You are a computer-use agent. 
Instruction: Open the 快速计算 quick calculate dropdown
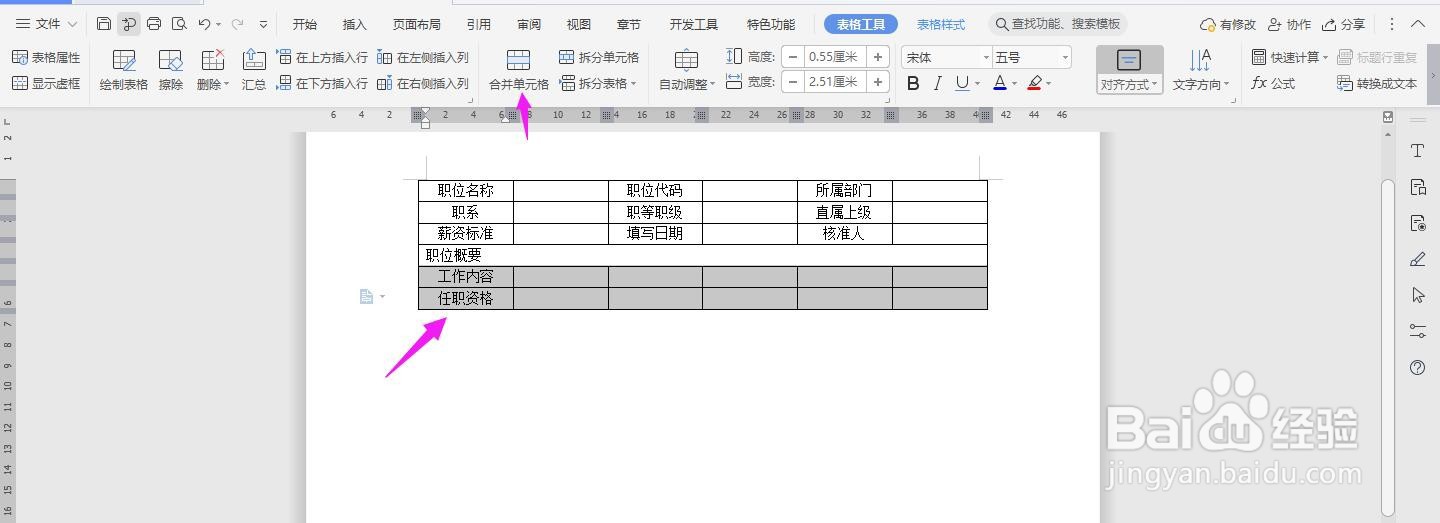[1290, 58]
